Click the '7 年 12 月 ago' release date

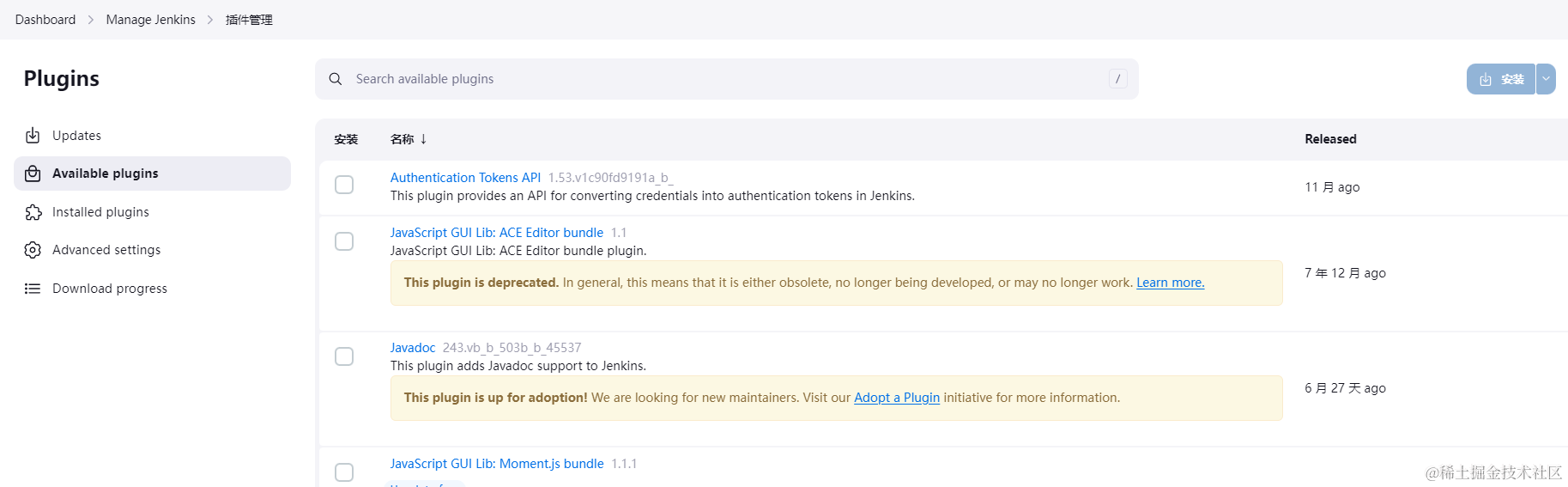tap(1345, 273)
